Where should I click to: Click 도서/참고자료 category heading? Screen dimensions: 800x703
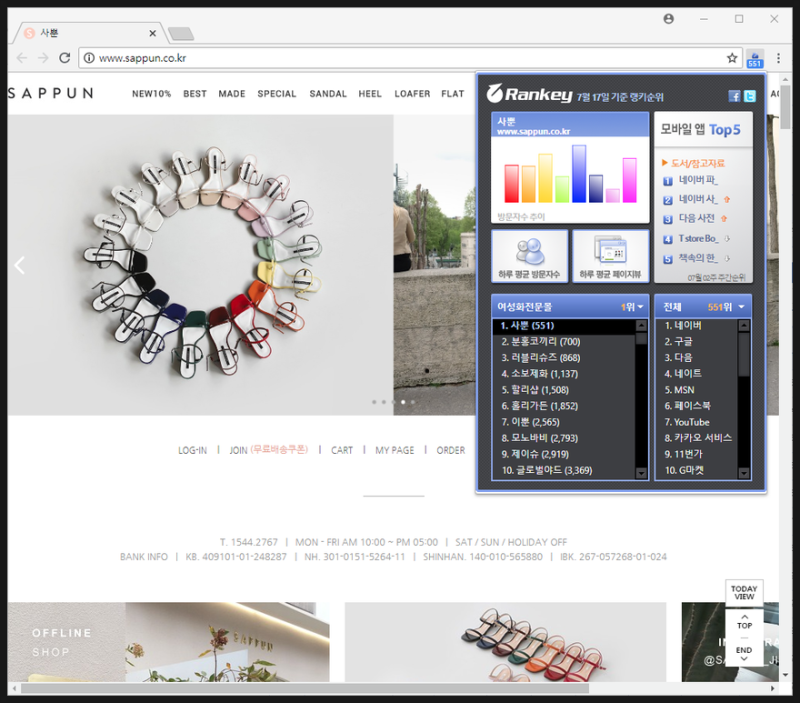[x=697, y=163]
